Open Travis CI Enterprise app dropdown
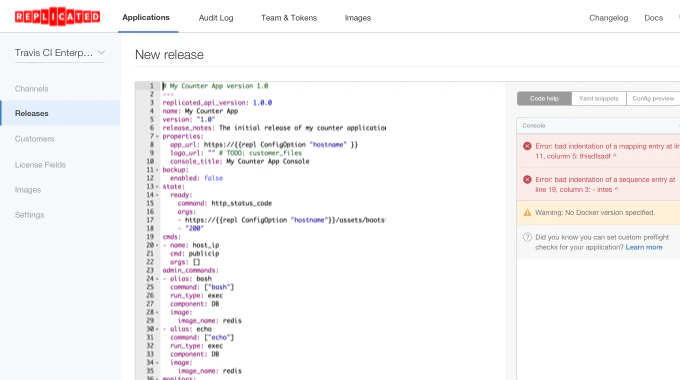 tap(60, 53)
